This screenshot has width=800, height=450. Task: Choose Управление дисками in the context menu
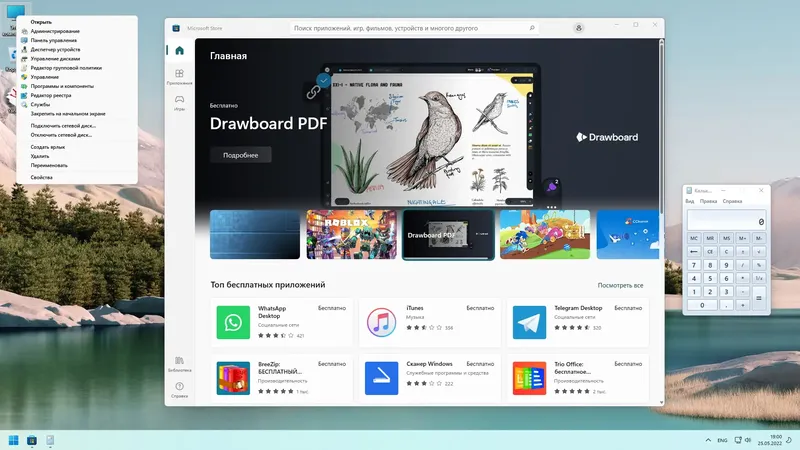[55, 59]
